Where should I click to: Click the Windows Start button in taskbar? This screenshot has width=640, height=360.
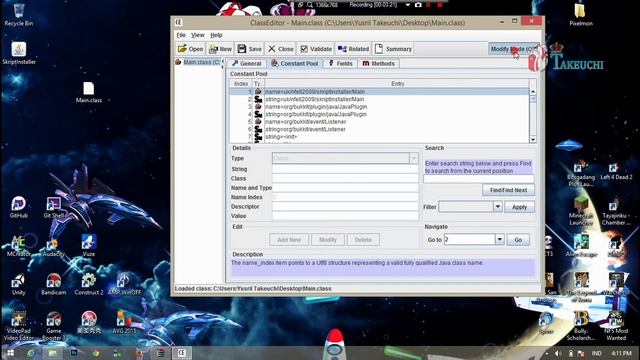pos(10,353)
